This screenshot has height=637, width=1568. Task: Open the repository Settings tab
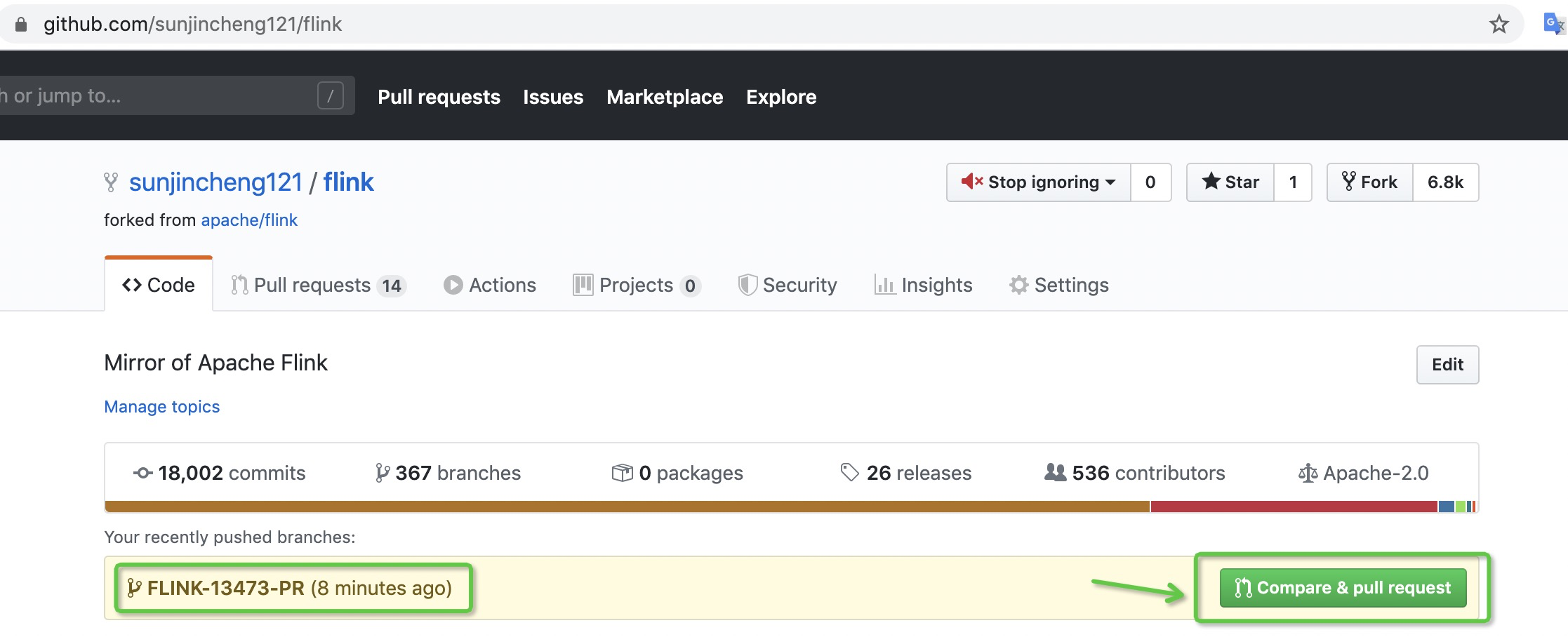(1059, 285)
